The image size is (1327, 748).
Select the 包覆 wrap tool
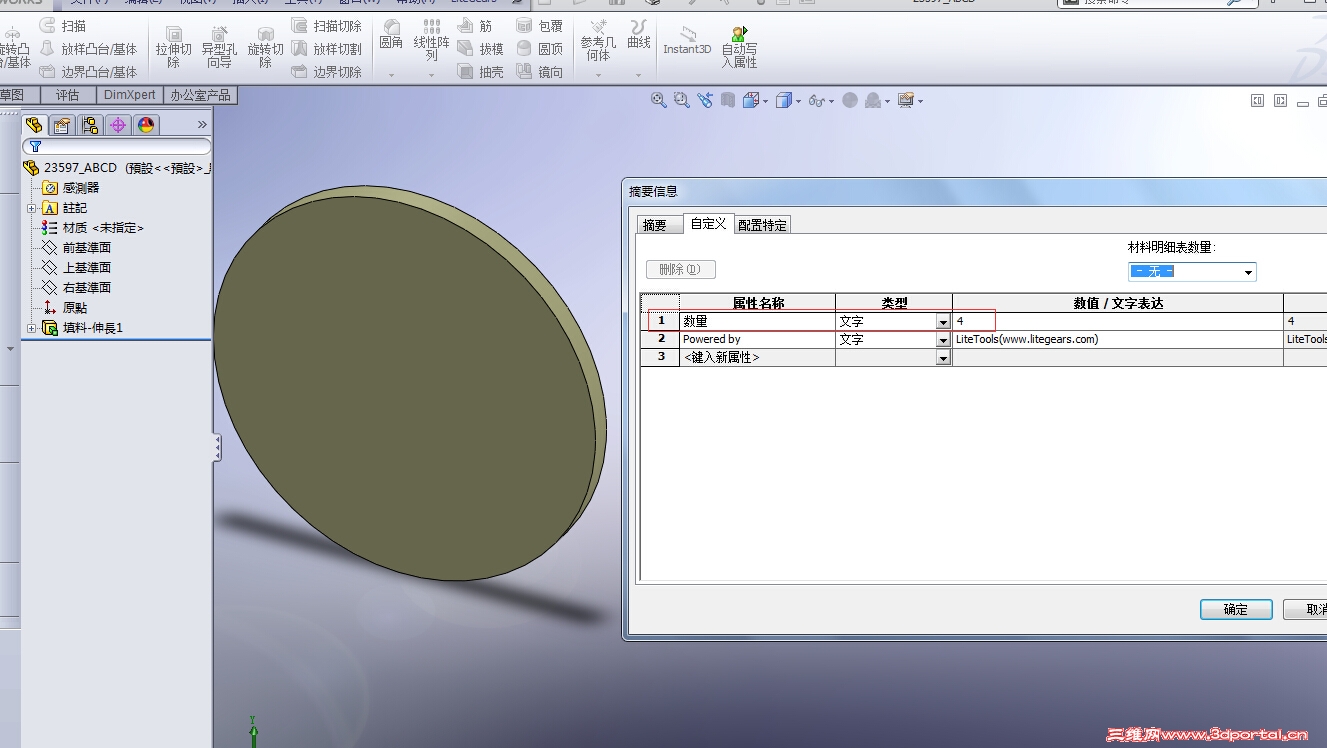540,26
